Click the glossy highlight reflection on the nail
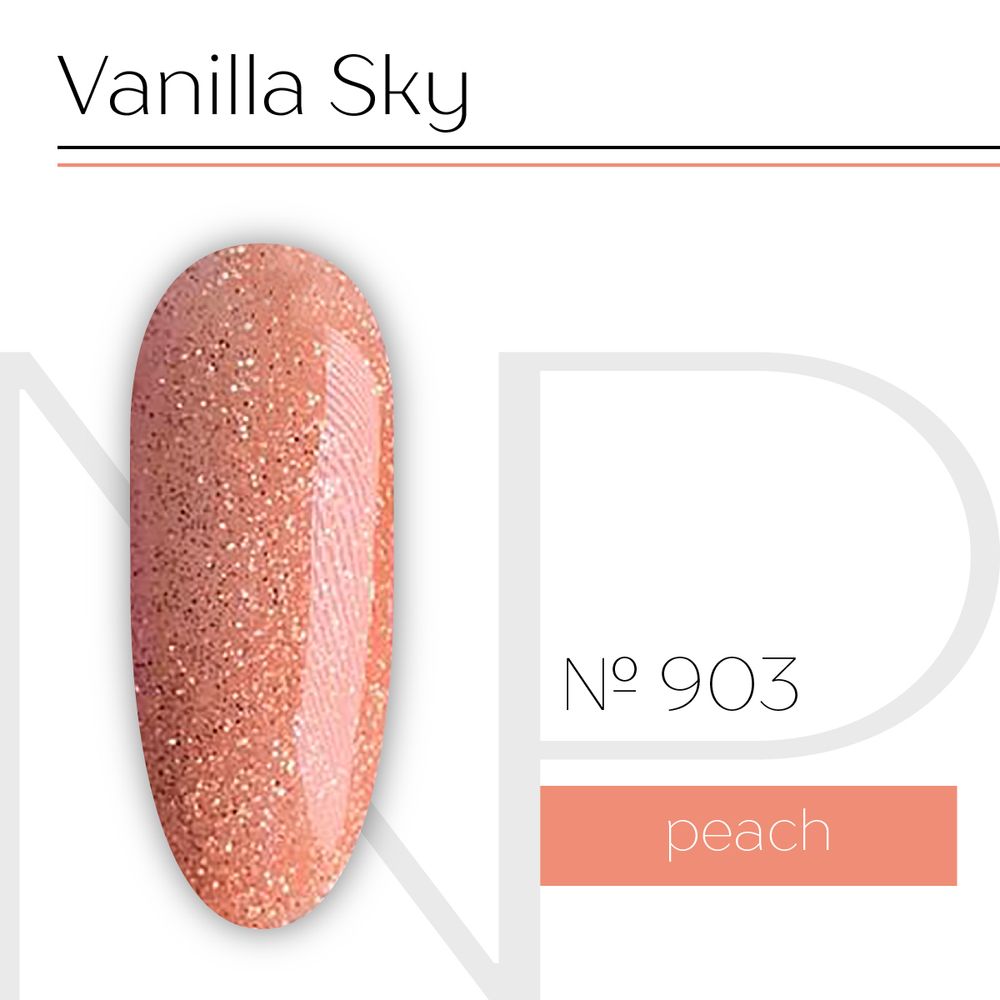This screenshot has width=1000, height=1000. coord(338,574)
